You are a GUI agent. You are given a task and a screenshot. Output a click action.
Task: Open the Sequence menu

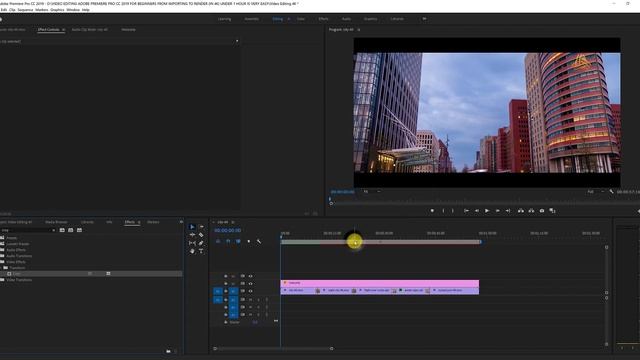coord(25,10)
